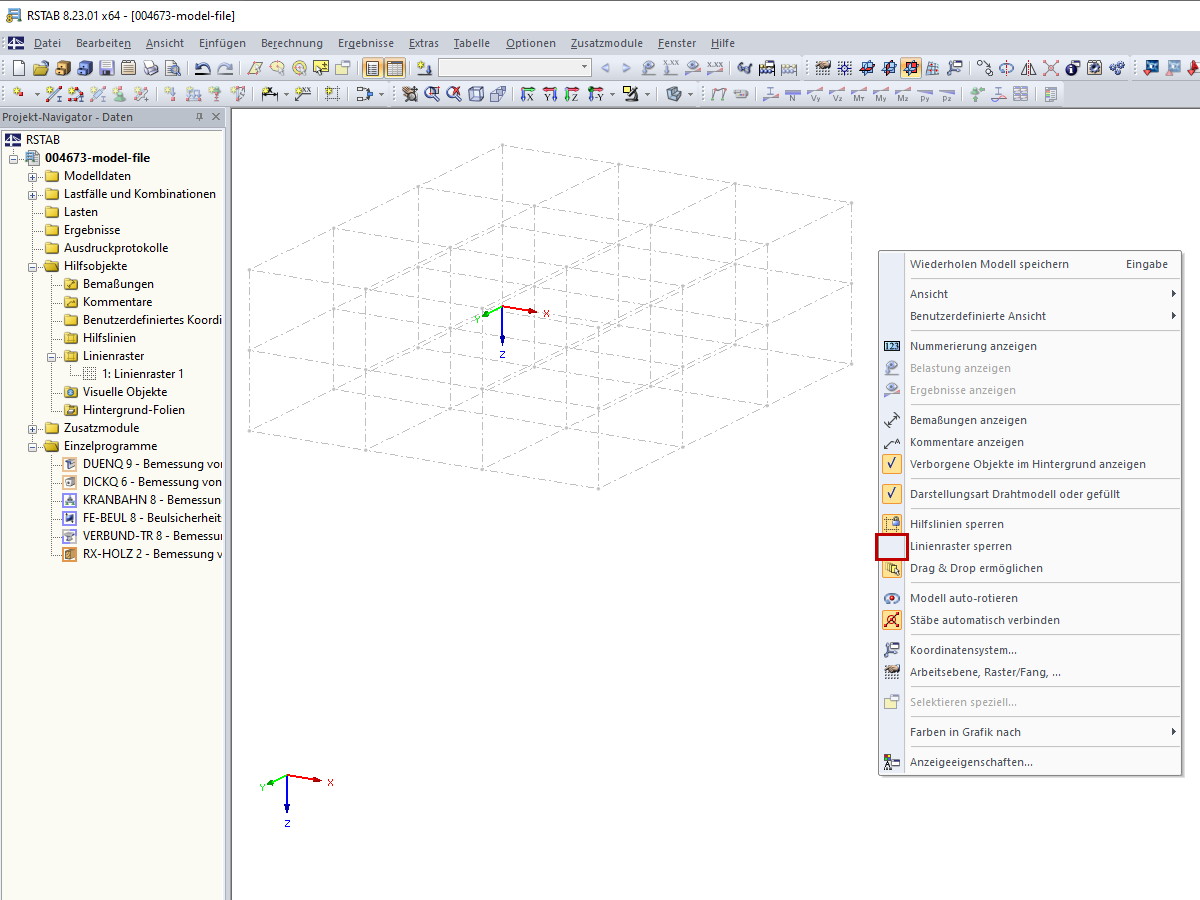
Task: Toggle the Table display toolbar button
Action: (395, 68)
